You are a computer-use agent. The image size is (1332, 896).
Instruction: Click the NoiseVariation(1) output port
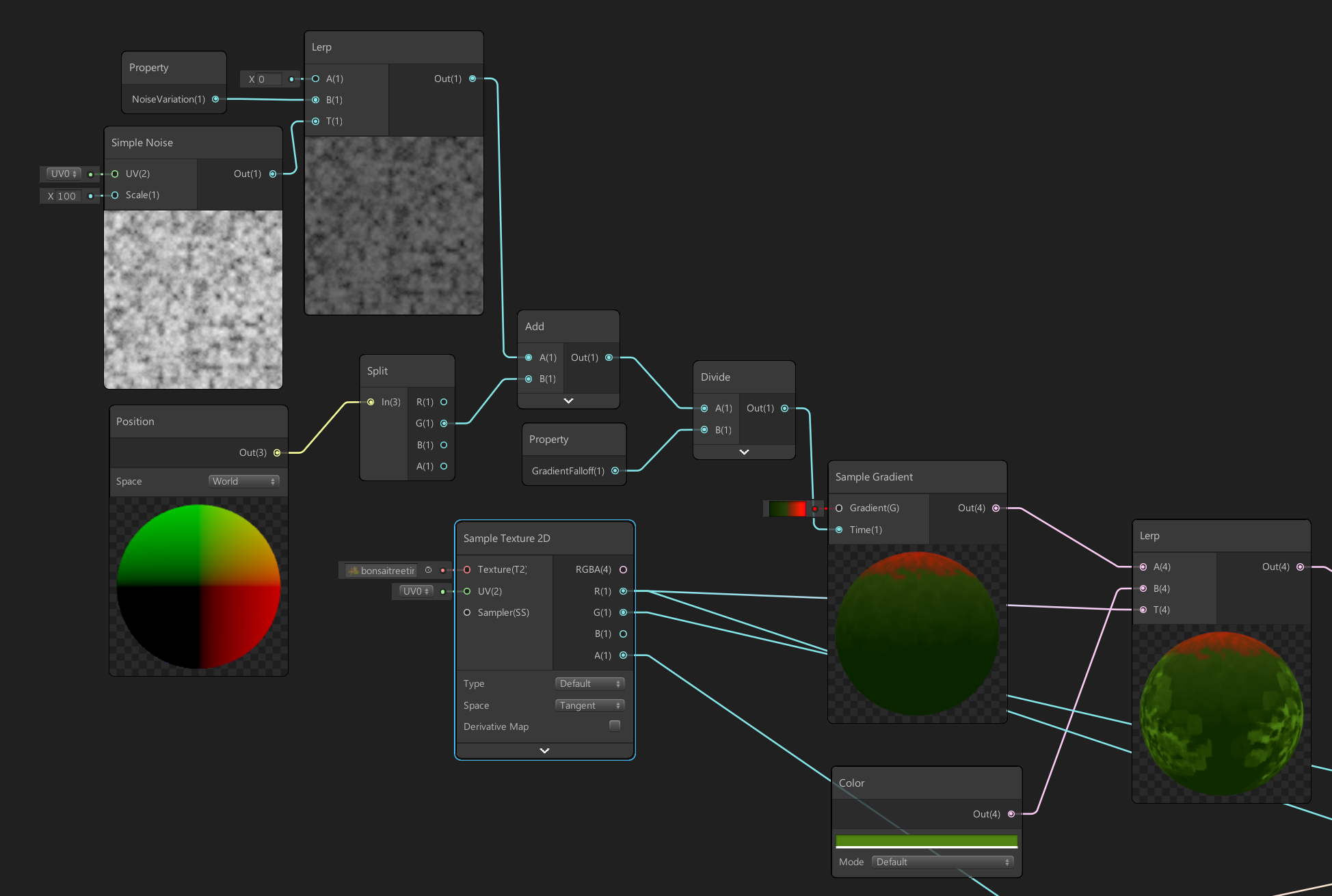[x=215, y=99]
